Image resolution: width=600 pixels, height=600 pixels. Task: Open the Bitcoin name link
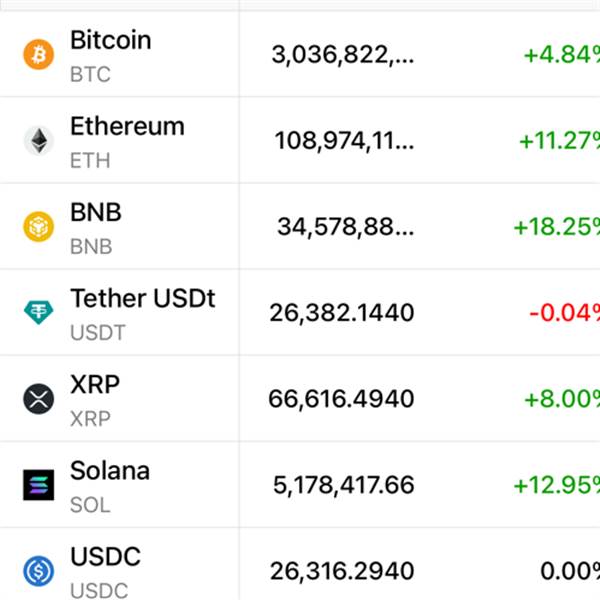(x=110, y=41)
